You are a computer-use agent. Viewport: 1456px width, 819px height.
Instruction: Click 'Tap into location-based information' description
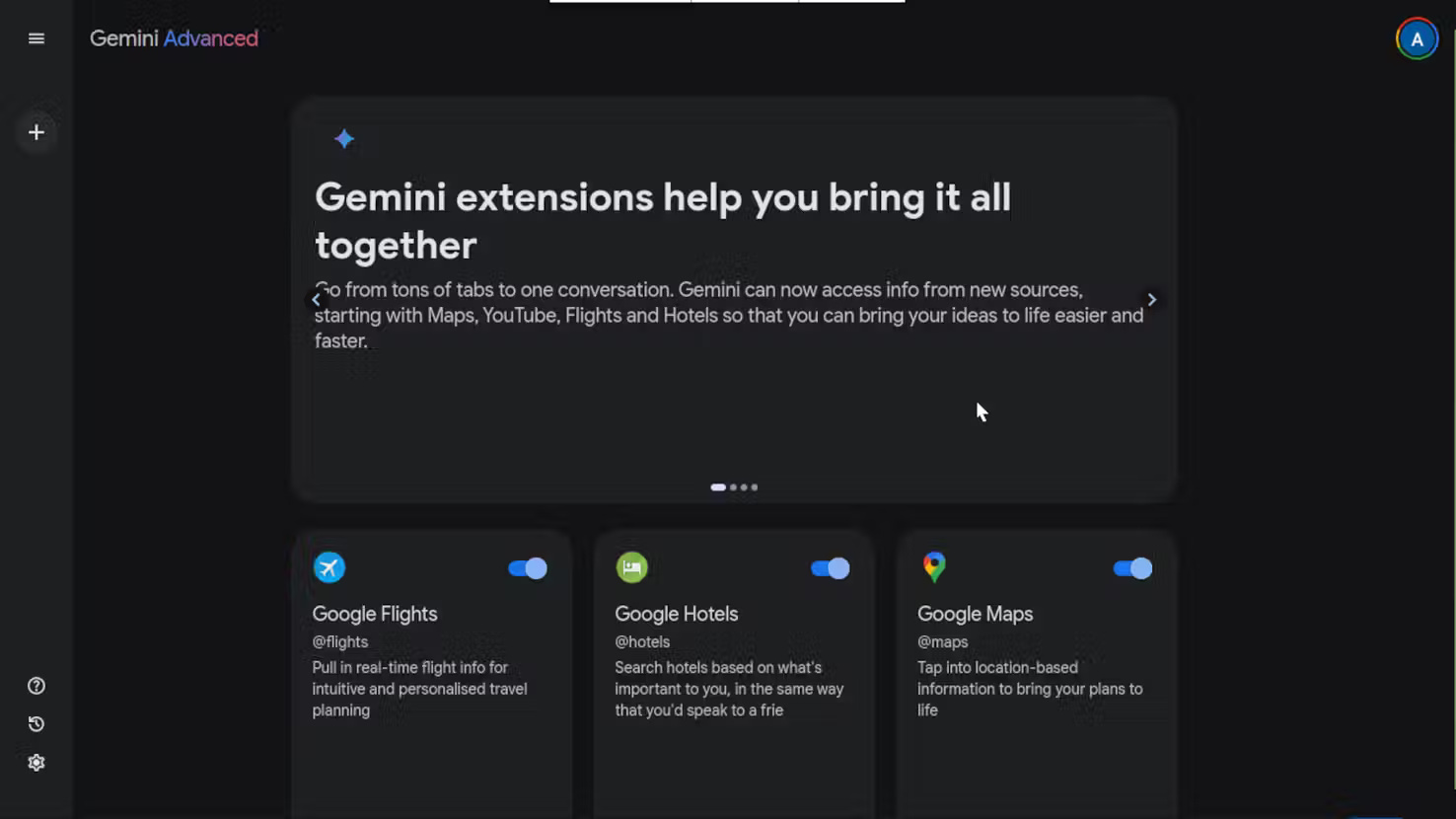[1030, 689]
